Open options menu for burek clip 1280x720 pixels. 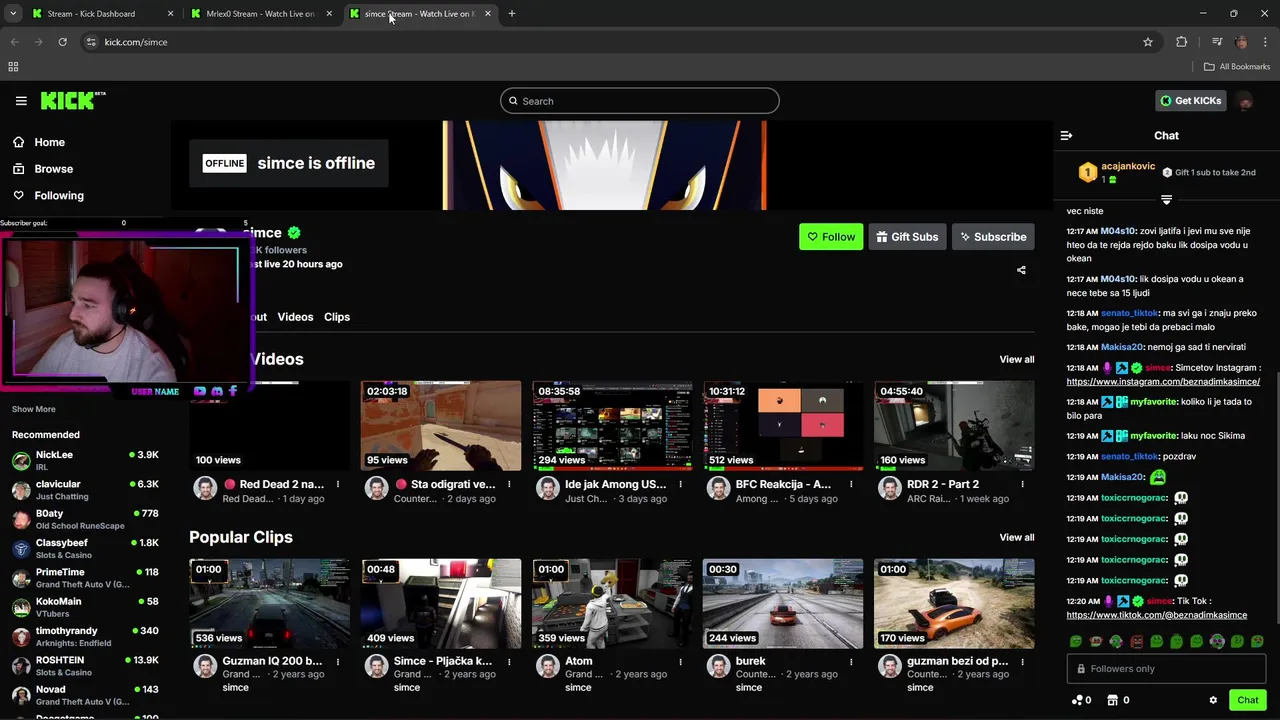(x=851, y=661)
